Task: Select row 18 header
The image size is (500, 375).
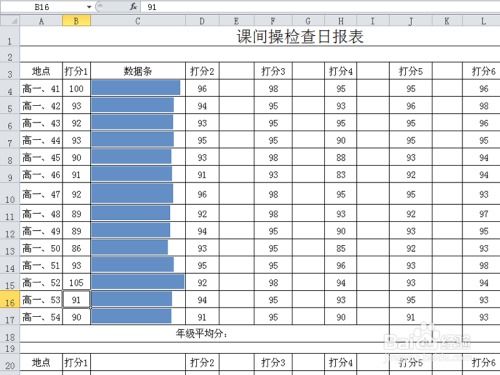Action: (x=10, y=333)
